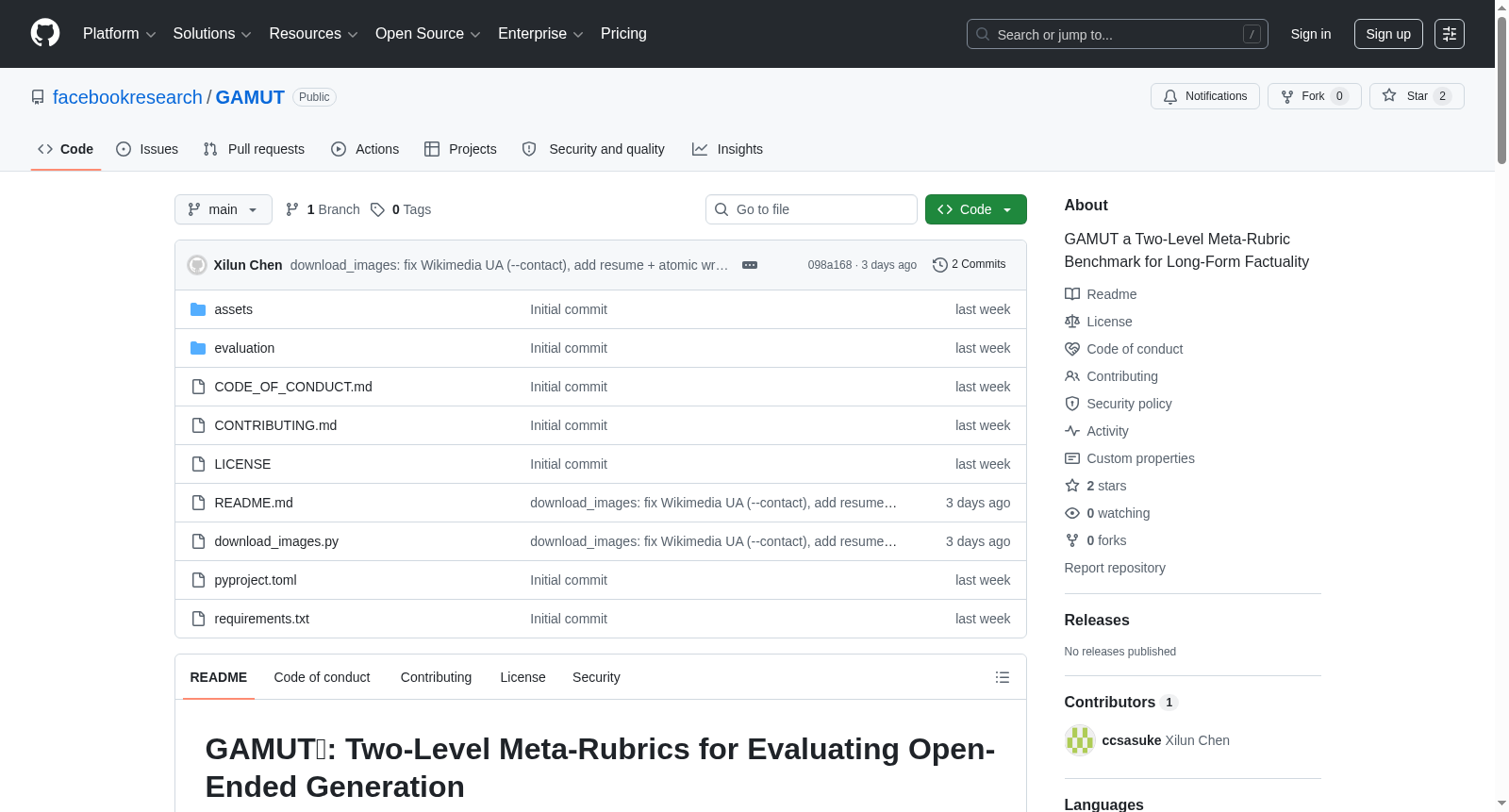
Task: Open the README.md file
Action: click(254, 503)
